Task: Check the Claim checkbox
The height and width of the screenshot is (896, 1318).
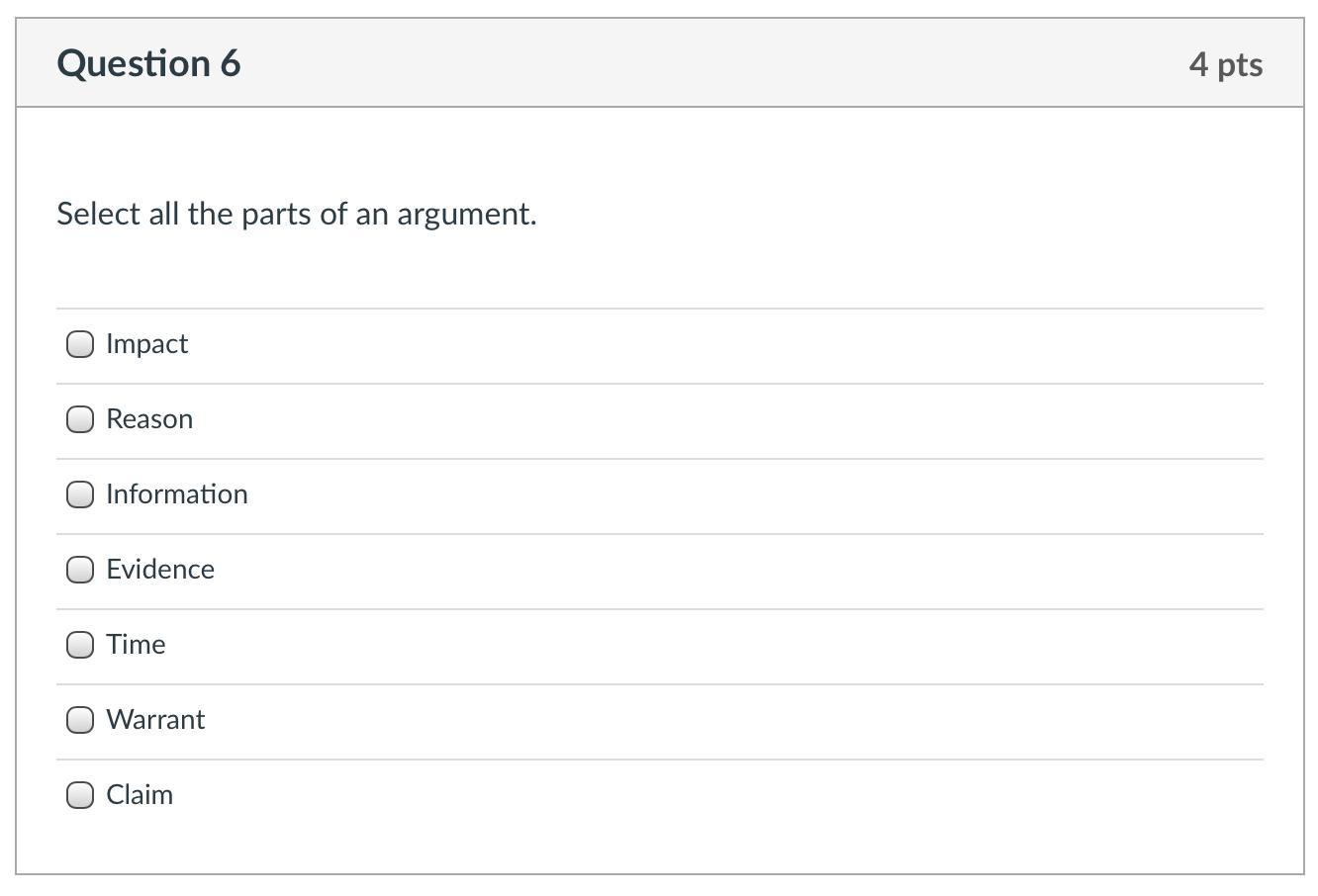Action: pyautogui.click(x=80, y=795)
